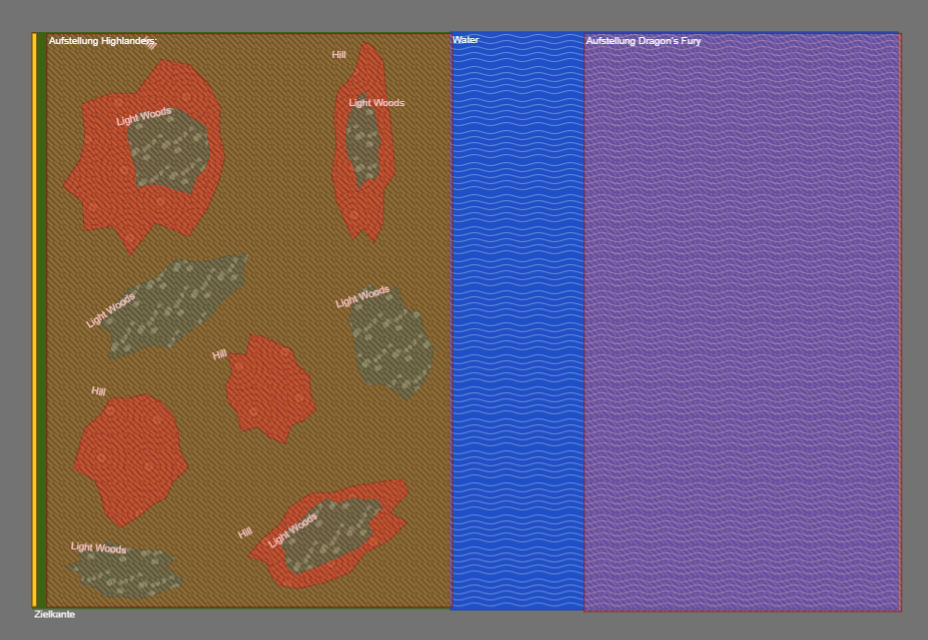Viewport: 928px width, 640px height.
Task: Select the "Aufstellung Highlanders" label
Action: (102, 41)
